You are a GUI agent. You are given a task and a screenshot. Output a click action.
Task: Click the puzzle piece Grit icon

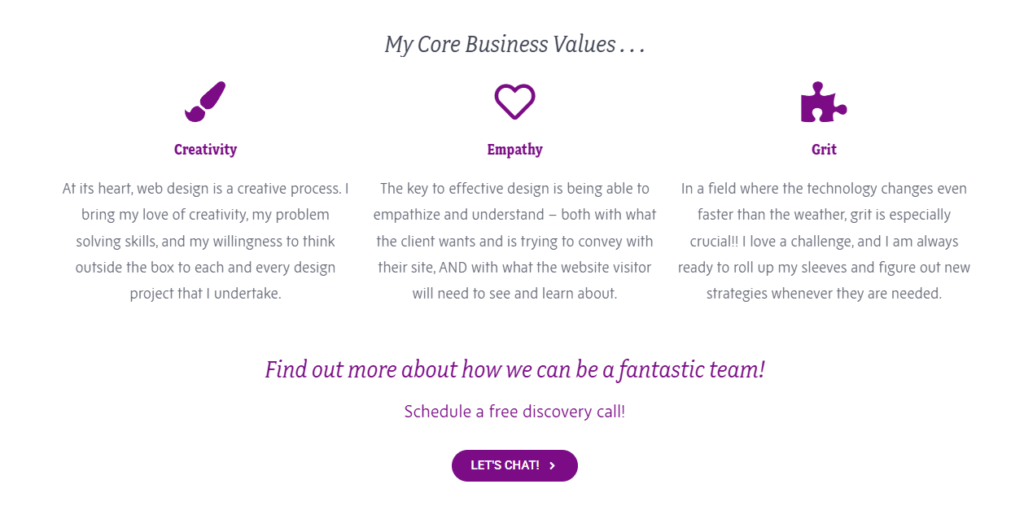pos(824,102)
